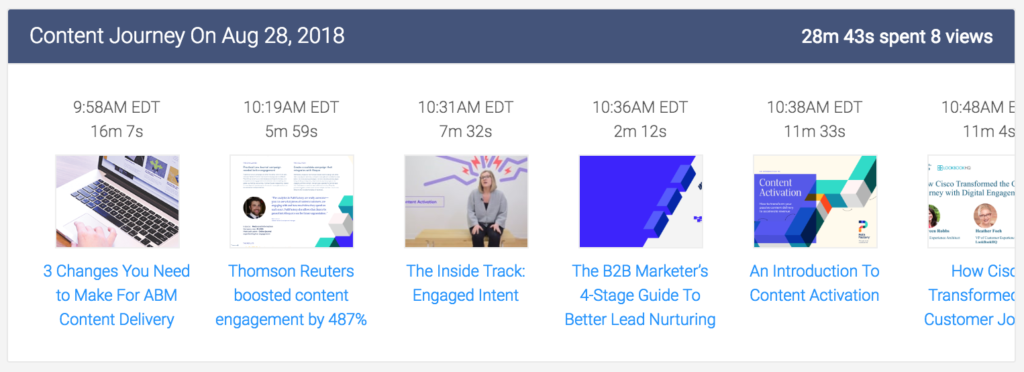Open 'An Introduction To Content Activation' link

point(814,283)
